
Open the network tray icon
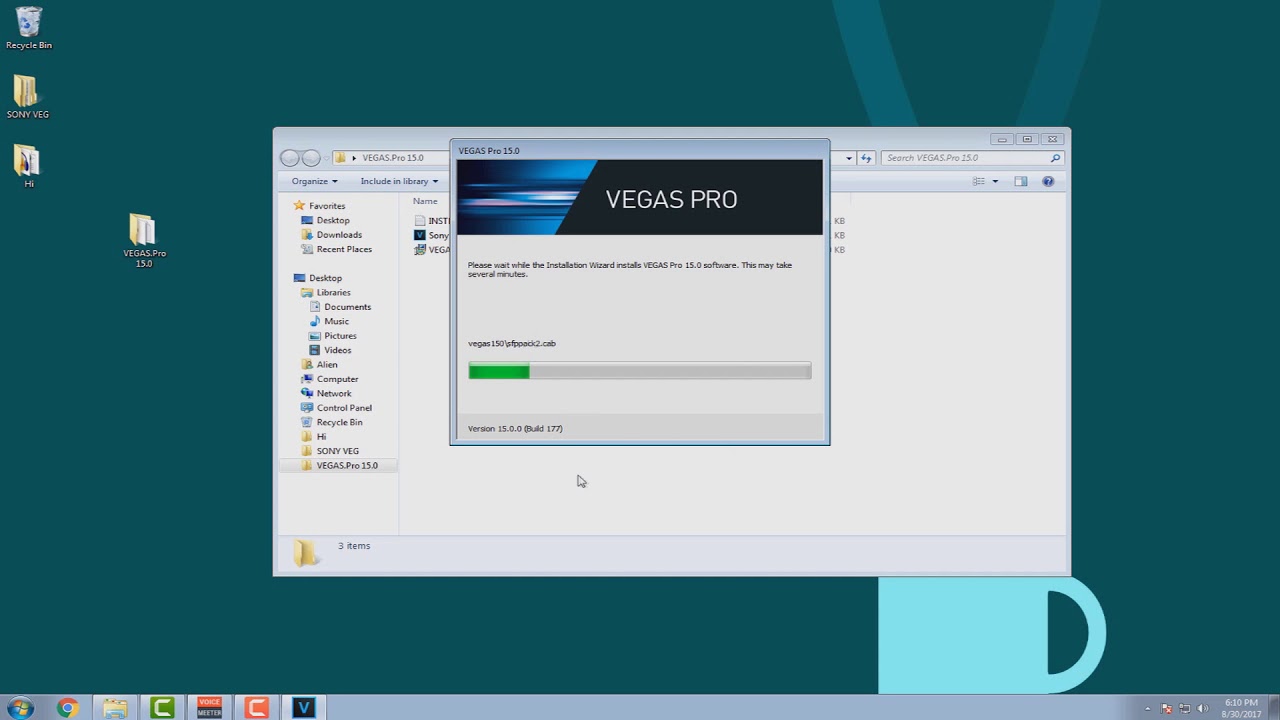1184,709
